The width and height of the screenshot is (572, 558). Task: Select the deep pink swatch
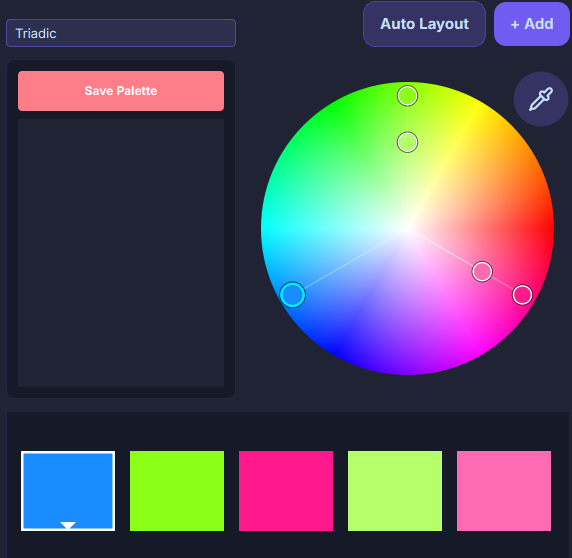click(x=286, y=491)
